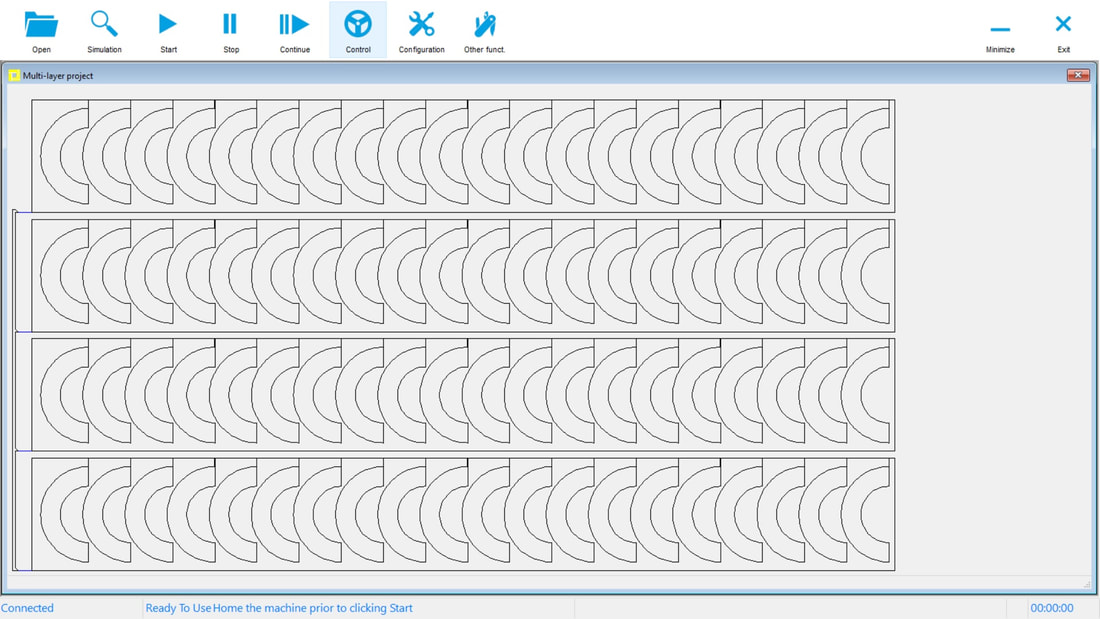Minimize the application using toolbar Minimize
Viewport: 1100px width, 619px height.
1000,32
